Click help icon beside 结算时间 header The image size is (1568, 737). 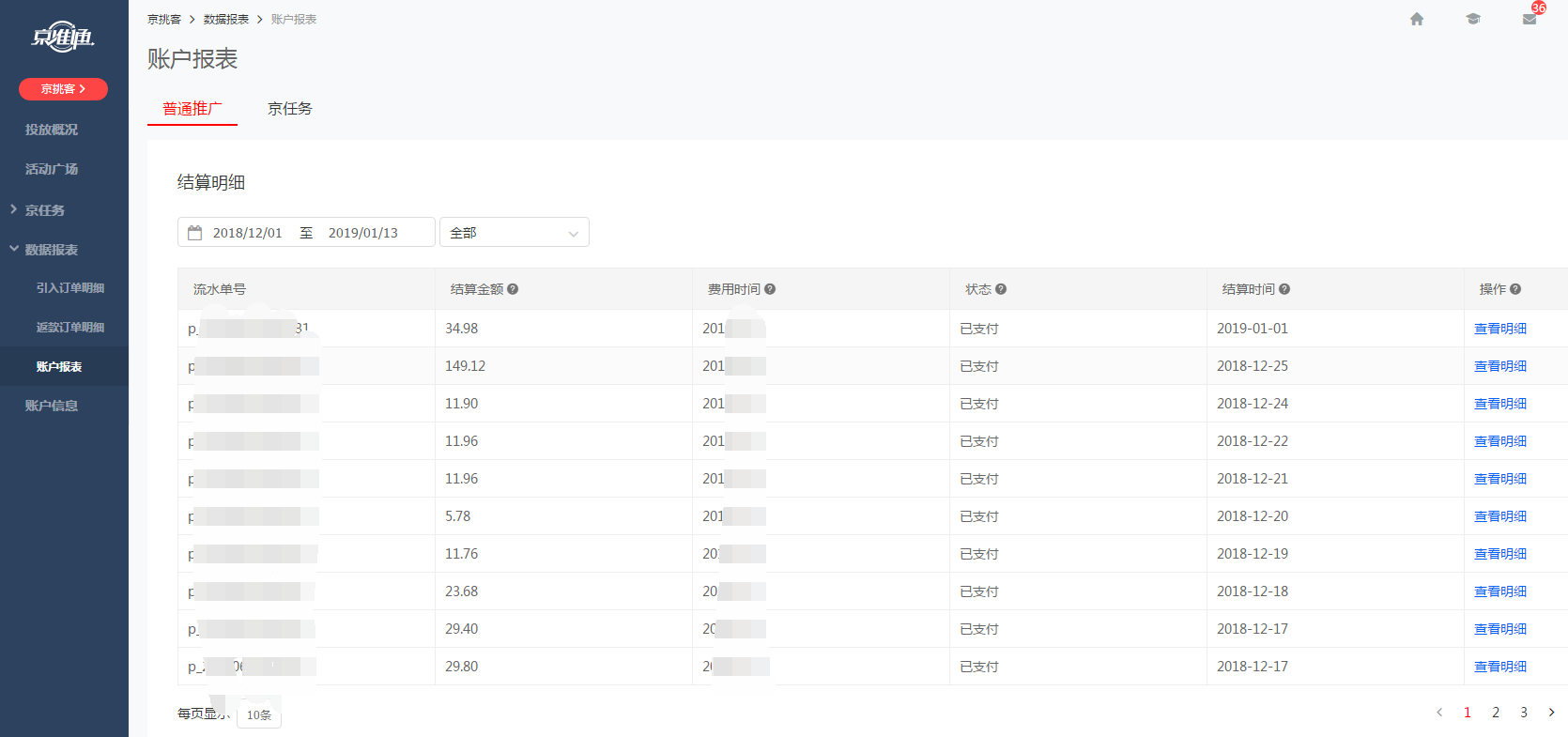(1284, 289)
